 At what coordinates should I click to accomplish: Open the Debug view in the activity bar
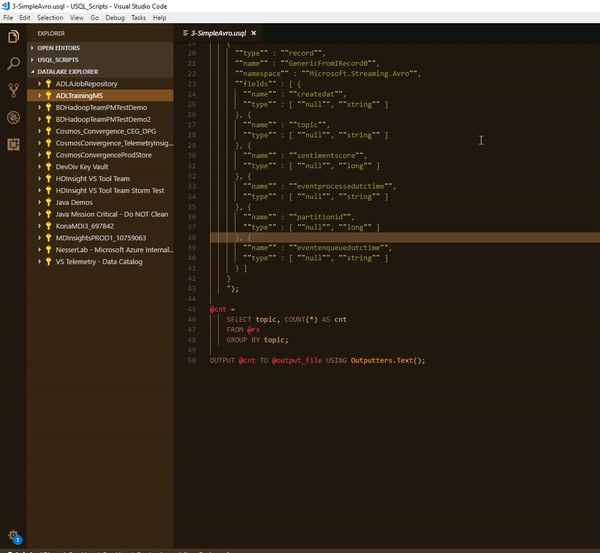(13, 117)
